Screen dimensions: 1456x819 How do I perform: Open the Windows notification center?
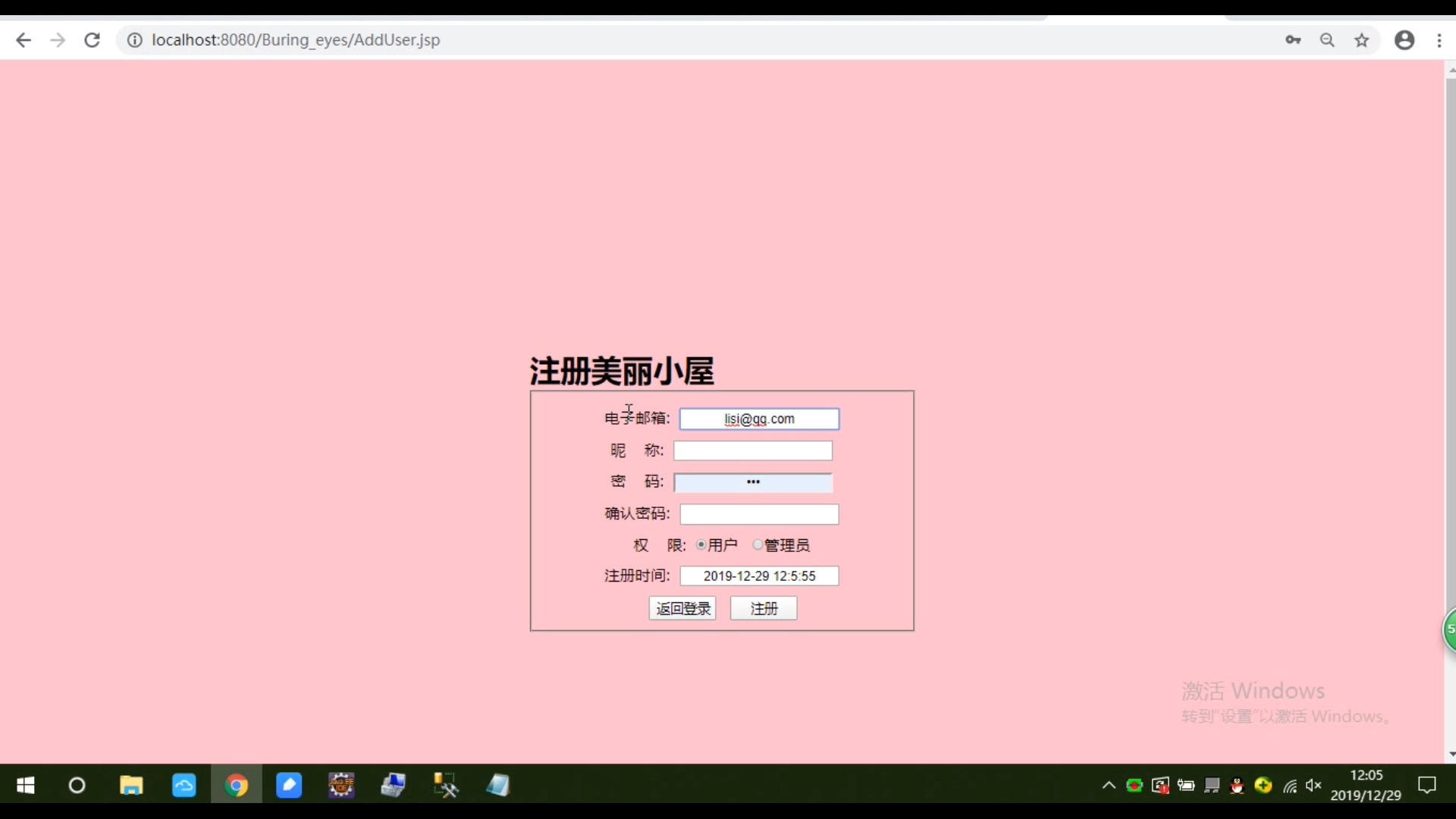(x=1427, y=786)
